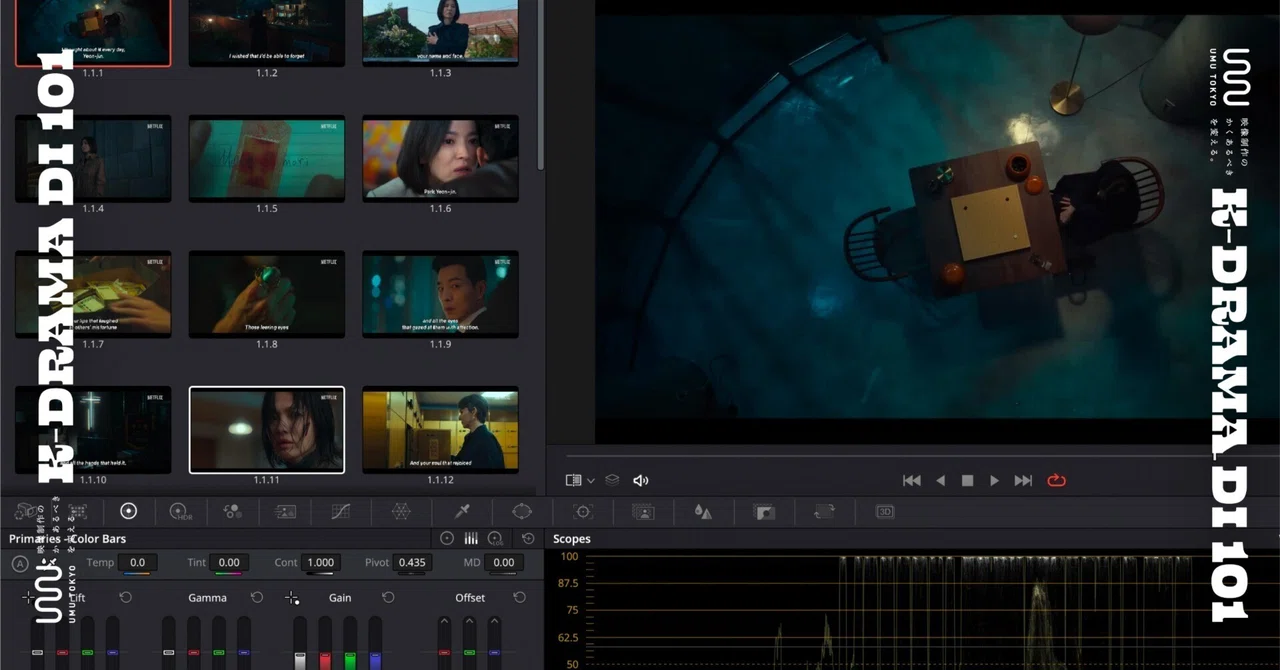The height and width of the screenshot is (670, 1280).
Task: Open the Tracker palette
Action: point(583,511)
